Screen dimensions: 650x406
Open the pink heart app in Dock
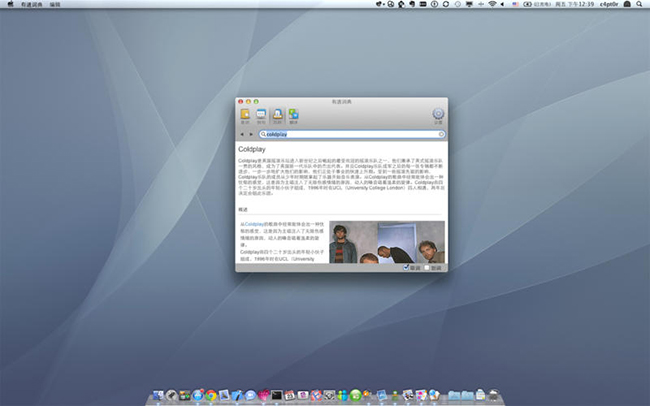coord(264,395)
